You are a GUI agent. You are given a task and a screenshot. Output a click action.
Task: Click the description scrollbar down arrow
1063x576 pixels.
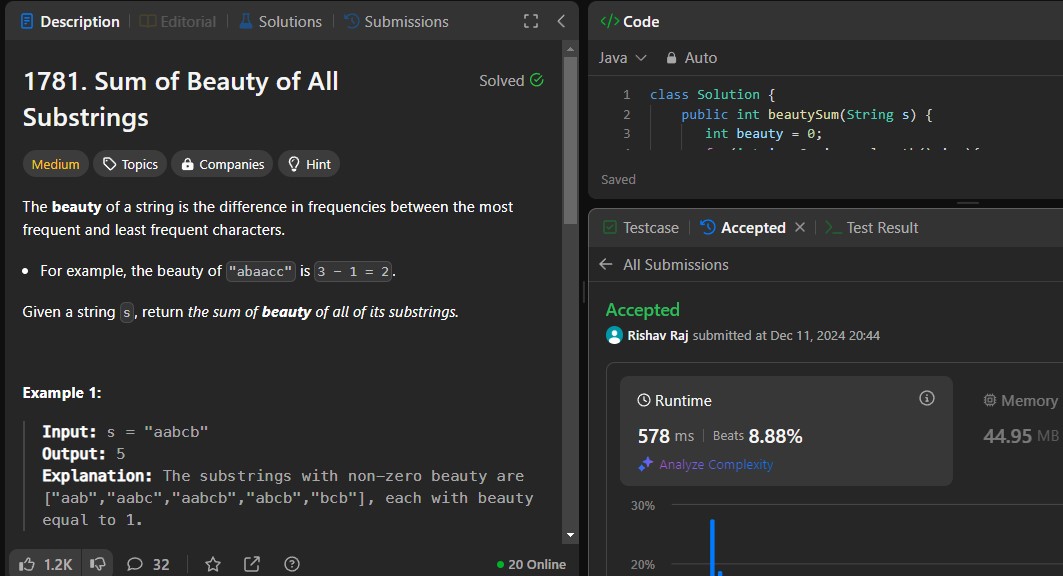point(570,535)
